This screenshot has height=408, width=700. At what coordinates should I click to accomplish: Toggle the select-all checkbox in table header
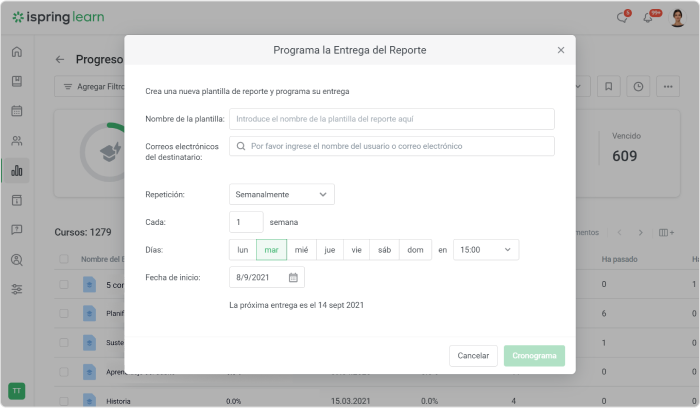pos(64,259)
